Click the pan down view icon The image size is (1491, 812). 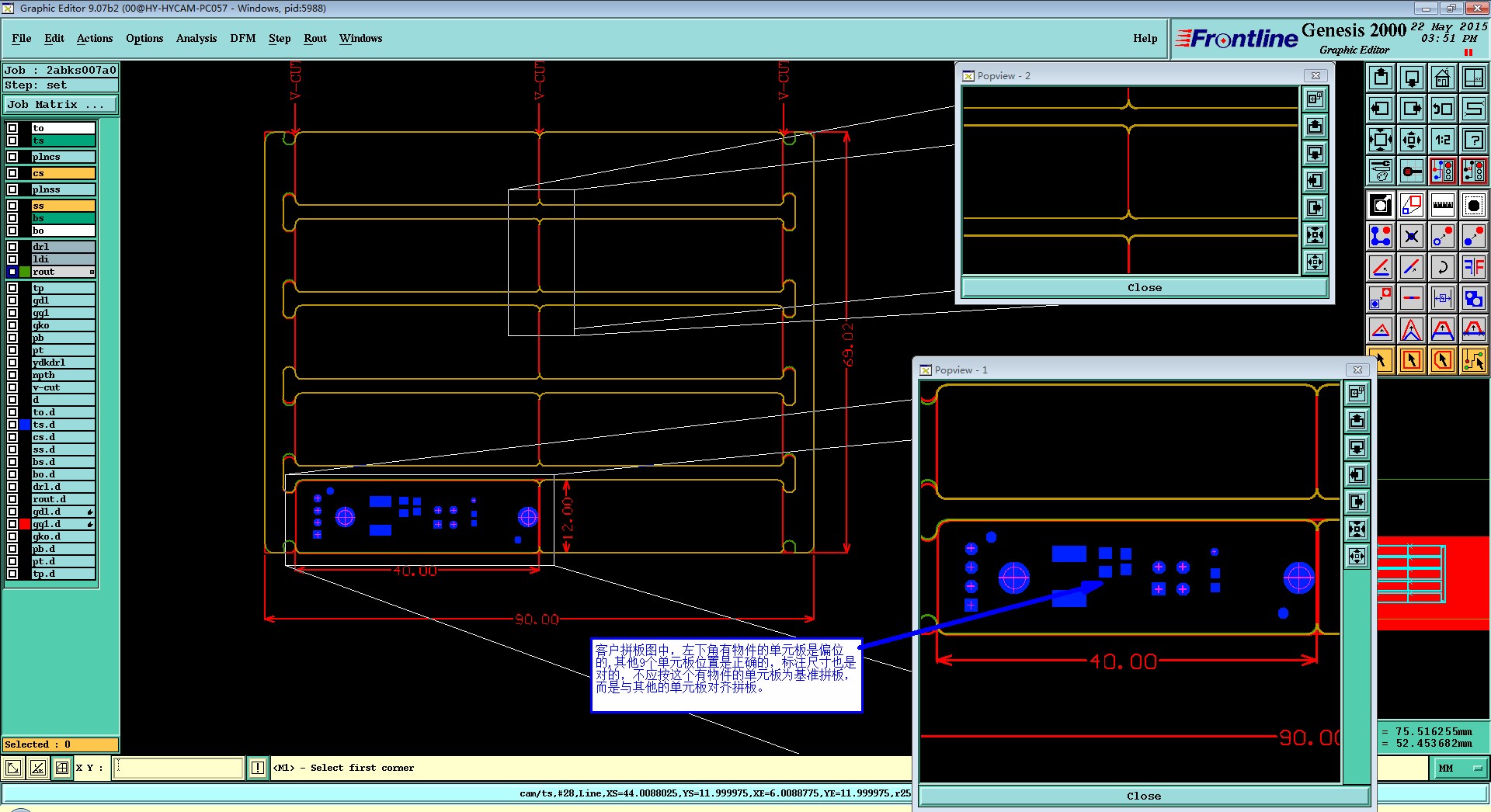coord(1412,78)
